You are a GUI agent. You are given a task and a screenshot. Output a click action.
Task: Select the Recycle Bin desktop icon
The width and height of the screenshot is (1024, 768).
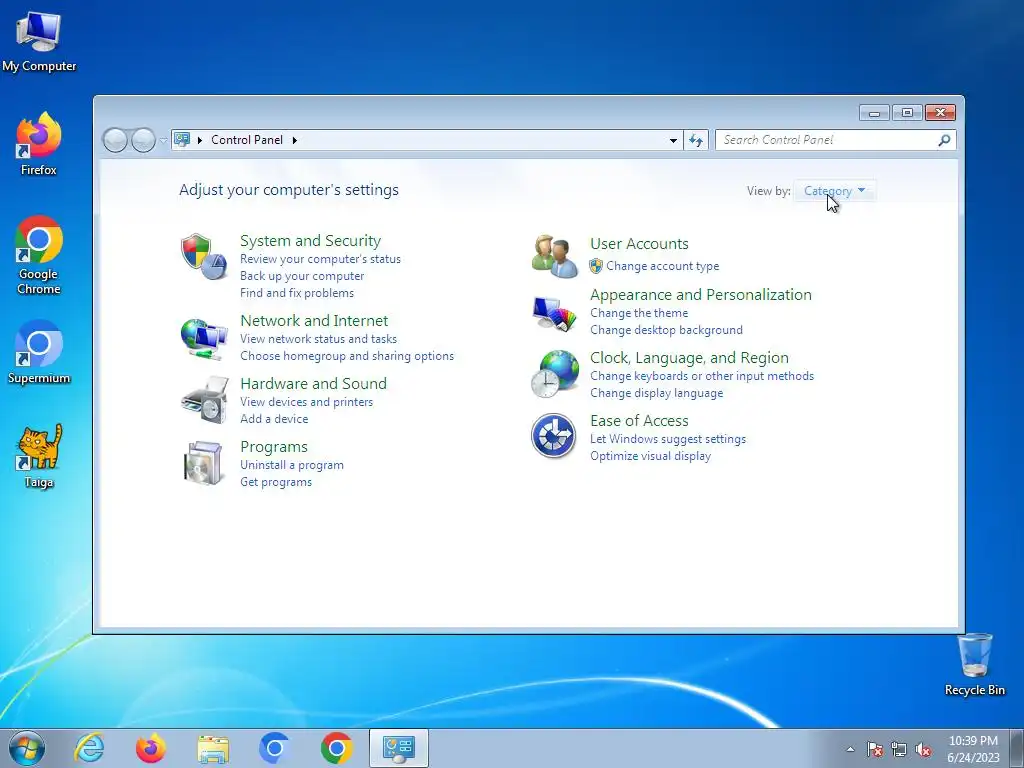point(974,665)
